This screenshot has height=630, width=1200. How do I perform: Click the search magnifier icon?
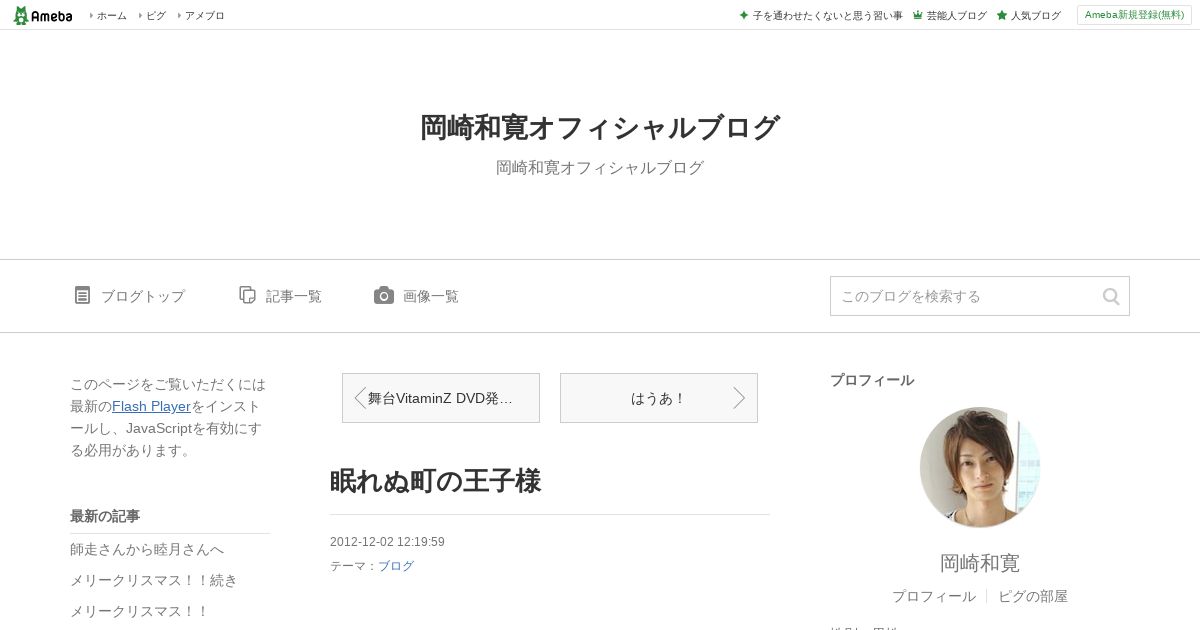coord(1111,296)
